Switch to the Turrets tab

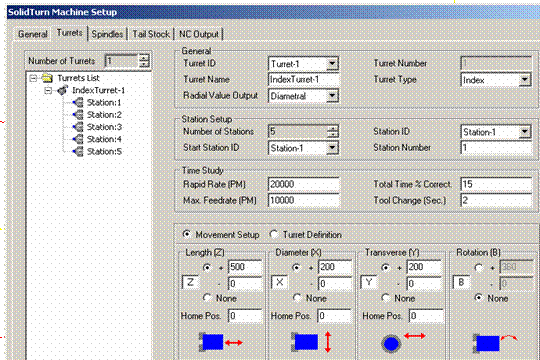[x=70, y=33]
